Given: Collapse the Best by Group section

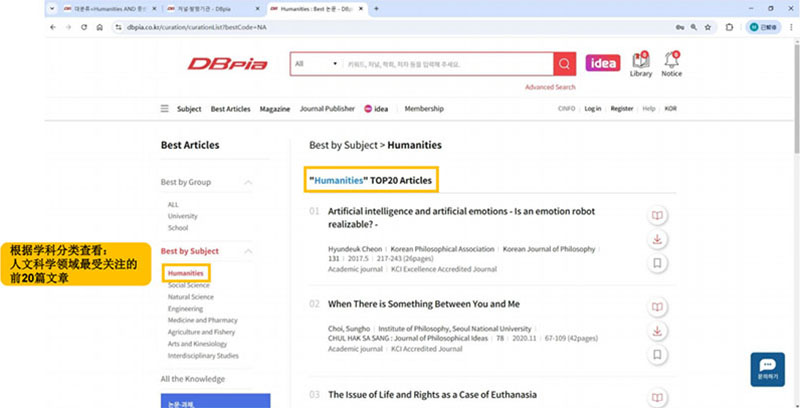Looking at the screenshot, I should point(248,182).
